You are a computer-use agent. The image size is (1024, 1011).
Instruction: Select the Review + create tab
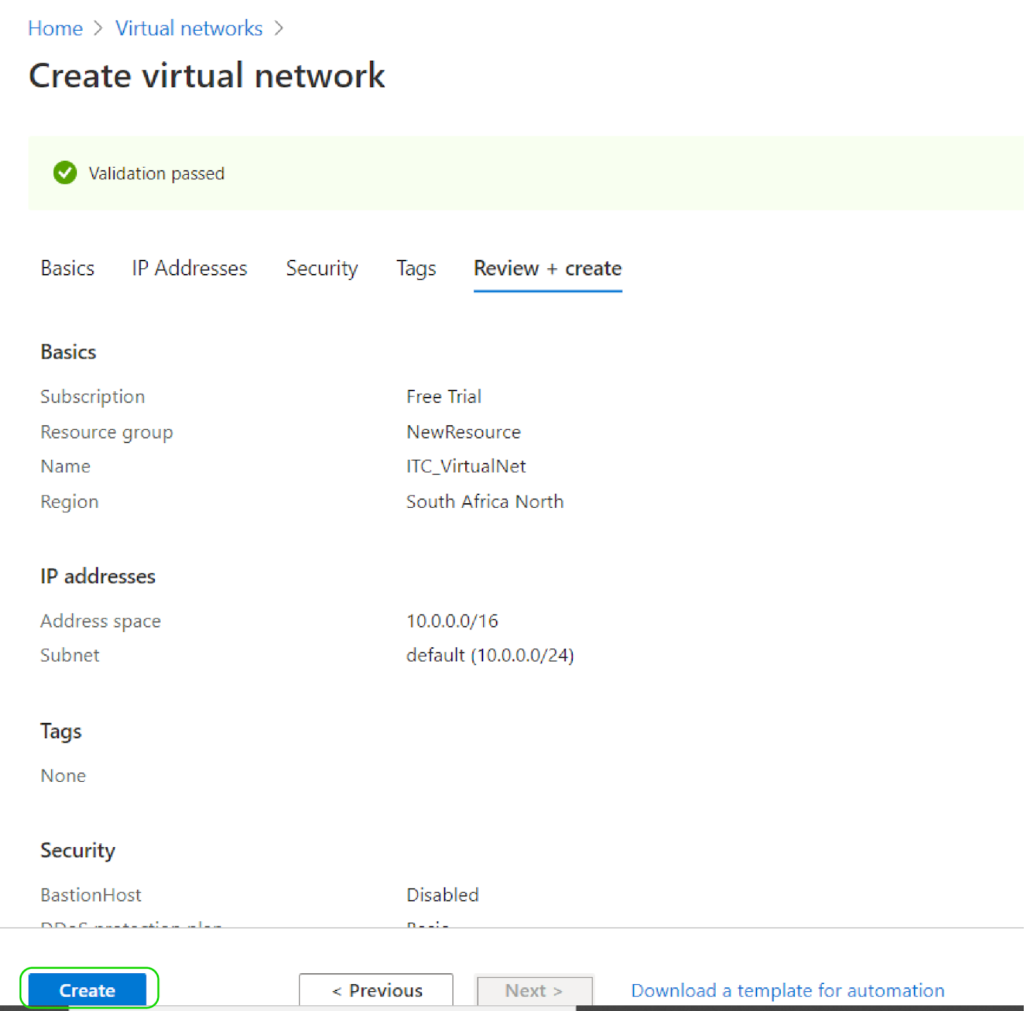pos(547,268)
